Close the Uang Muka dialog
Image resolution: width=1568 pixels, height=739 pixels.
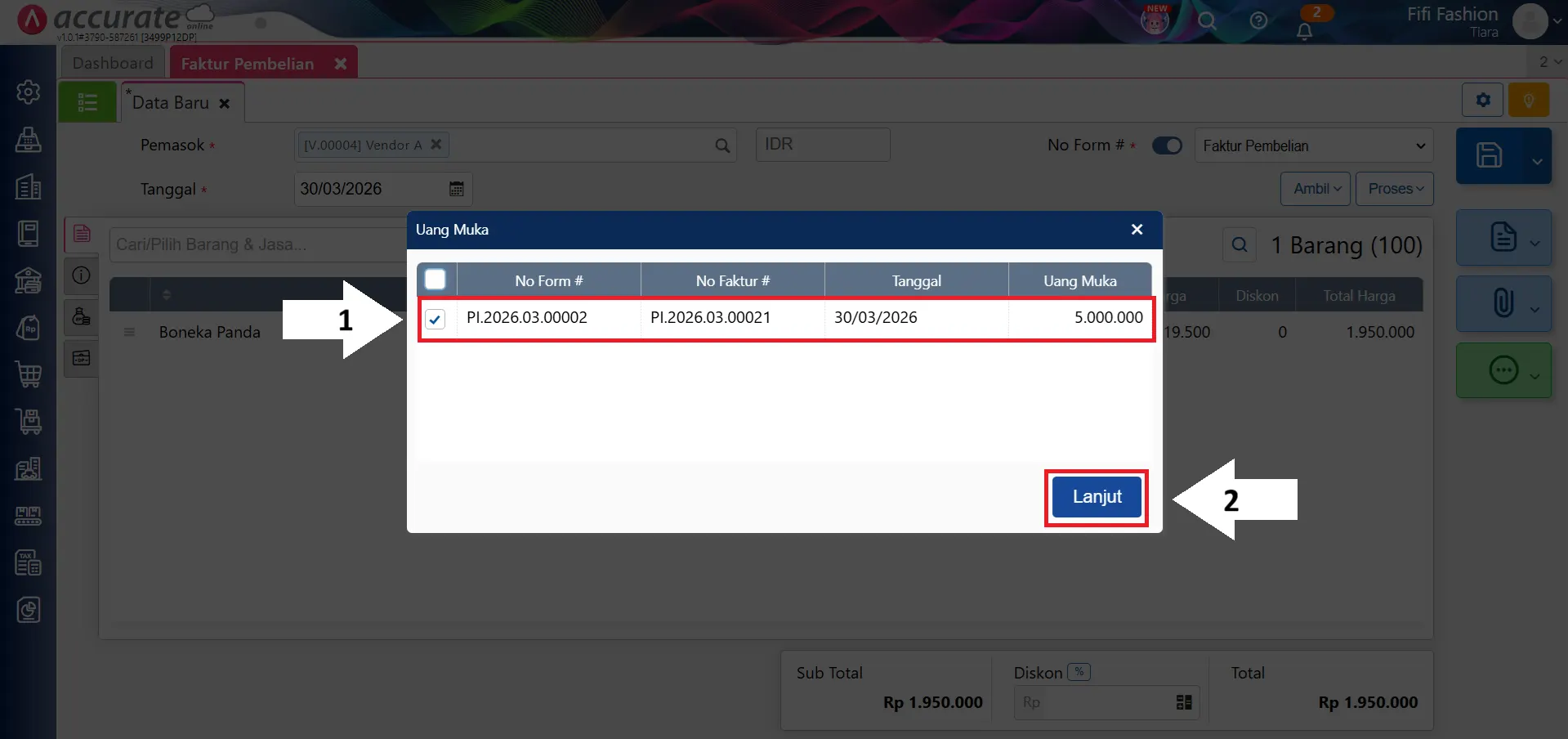(1137, 230)
